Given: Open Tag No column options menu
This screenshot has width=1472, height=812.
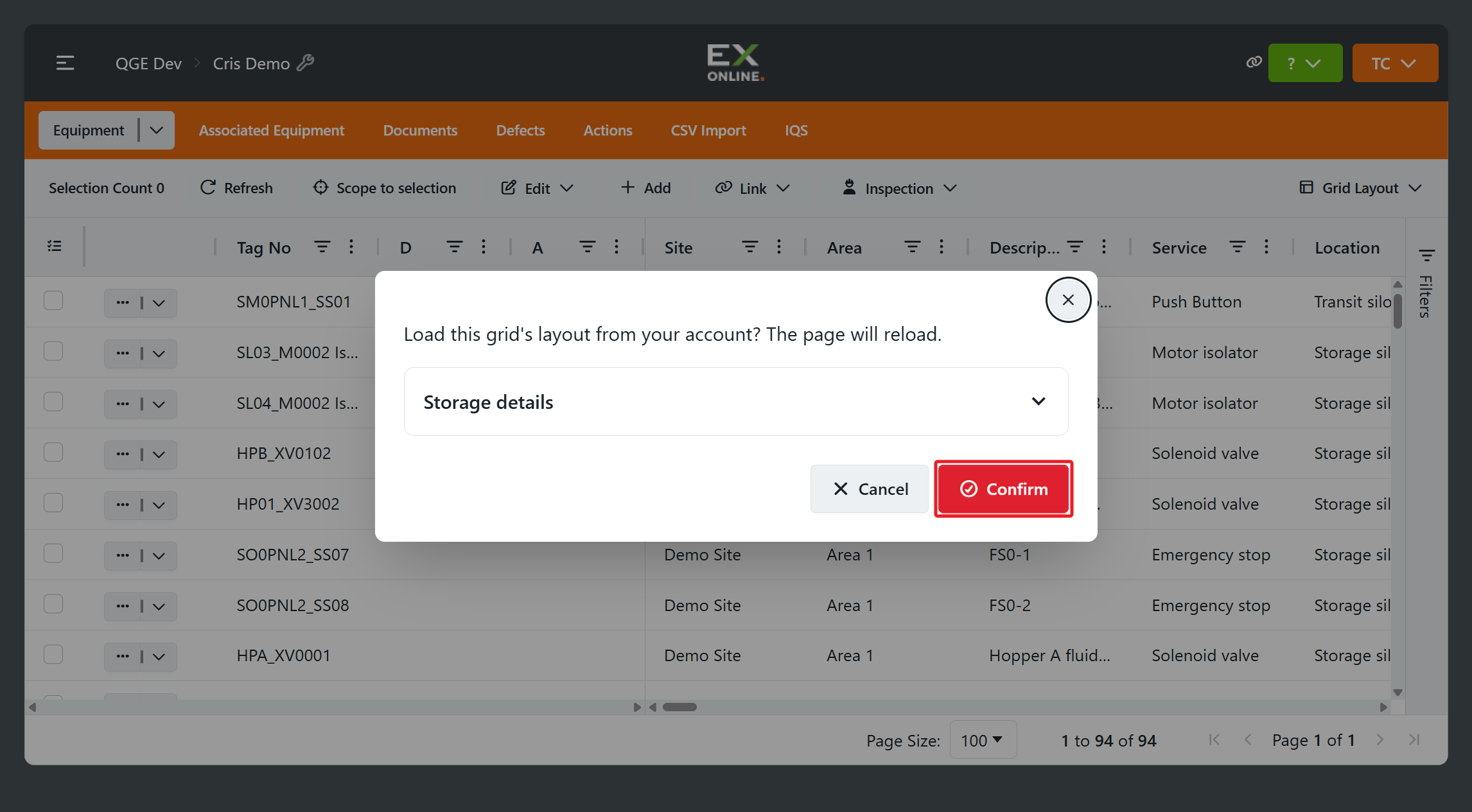Looking at the screenshot, I should 351,246.
